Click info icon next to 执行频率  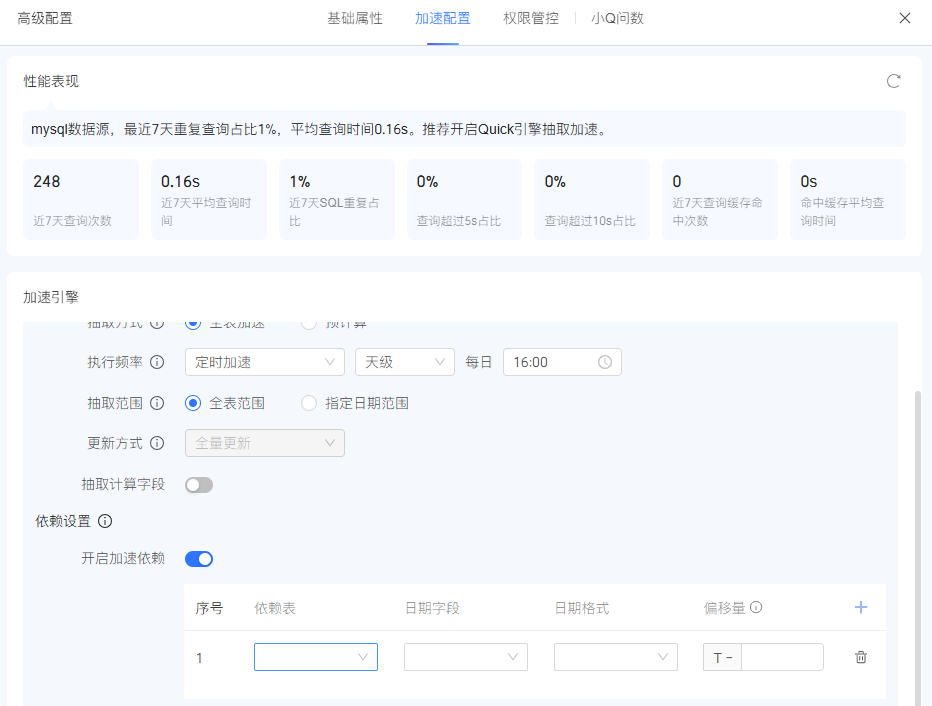point(157,362)
